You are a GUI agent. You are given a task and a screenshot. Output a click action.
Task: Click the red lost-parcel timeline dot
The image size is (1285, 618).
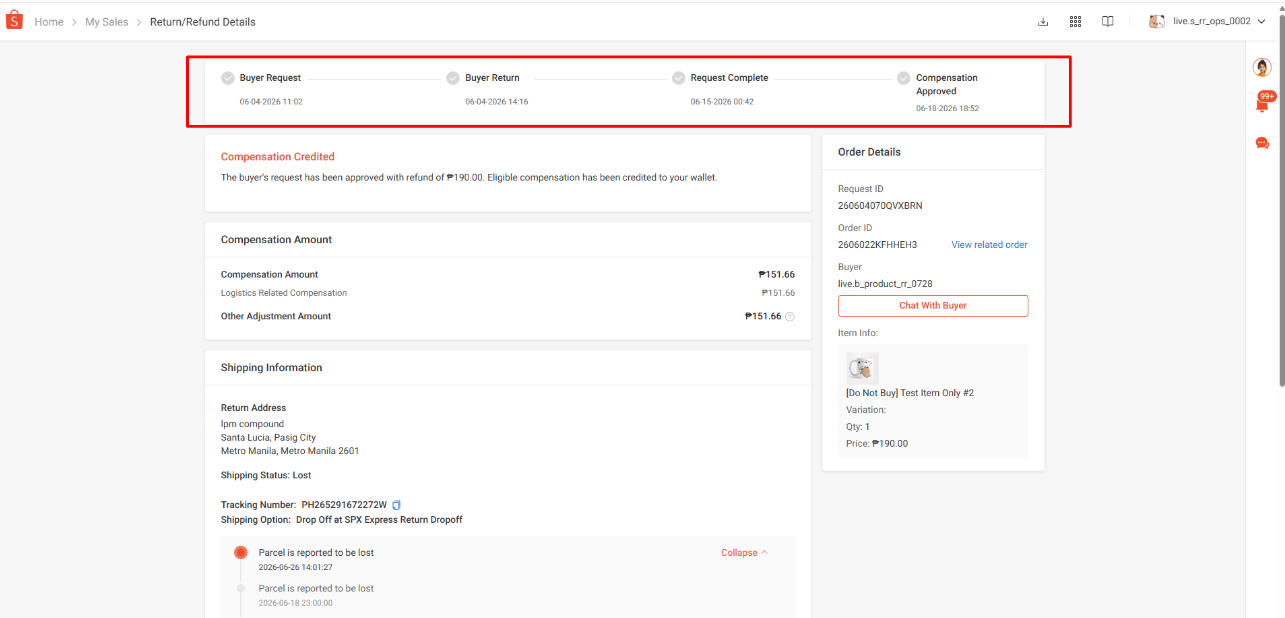[x=240, y=552]
